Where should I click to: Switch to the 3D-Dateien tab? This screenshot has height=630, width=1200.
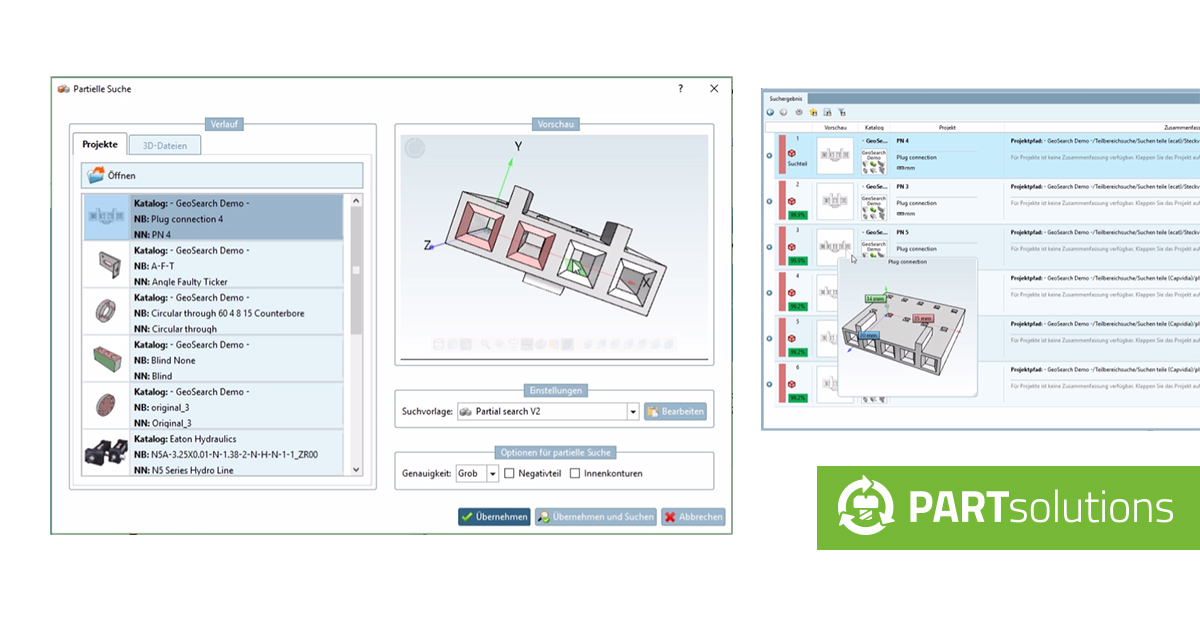pos(165,145)
